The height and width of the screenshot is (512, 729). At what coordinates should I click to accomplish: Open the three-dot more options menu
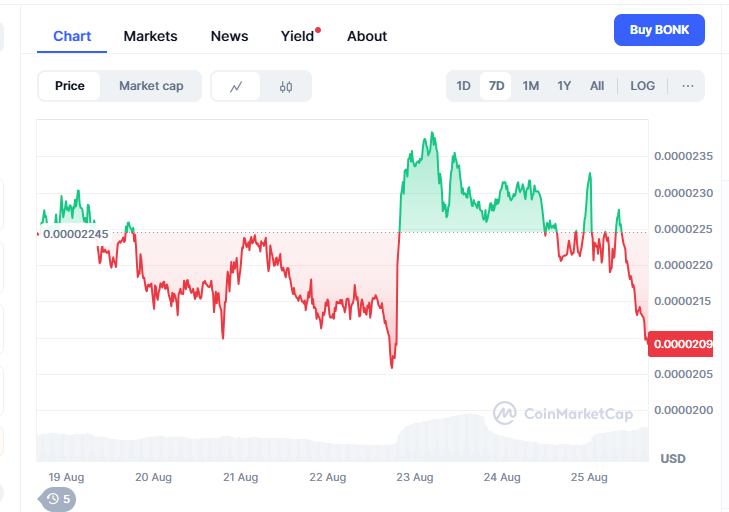pos(688,86)
